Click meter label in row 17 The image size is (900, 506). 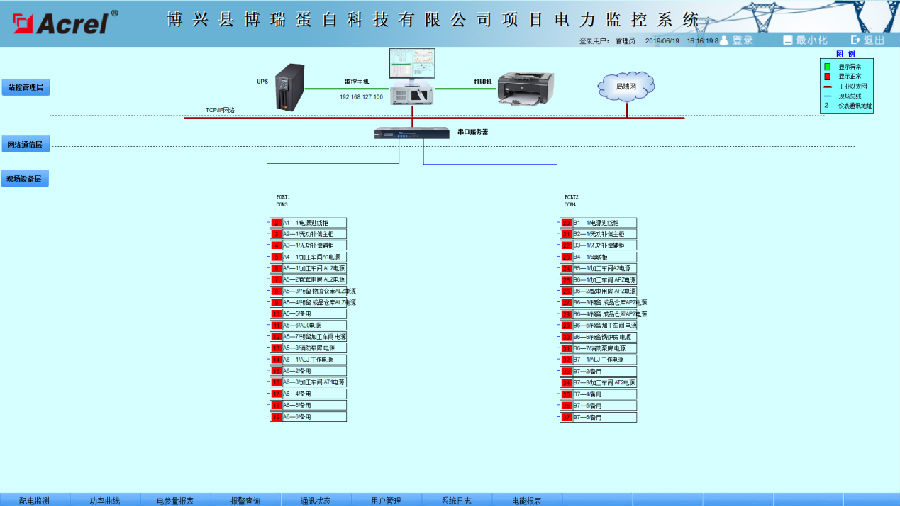point(315,394)
